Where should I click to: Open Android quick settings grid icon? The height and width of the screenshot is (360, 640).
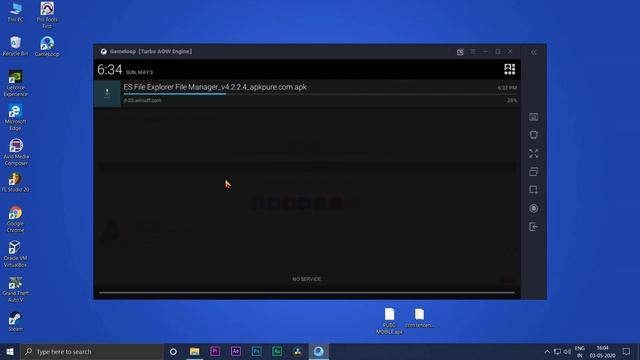pyautogui.click(x=509, y=69)
